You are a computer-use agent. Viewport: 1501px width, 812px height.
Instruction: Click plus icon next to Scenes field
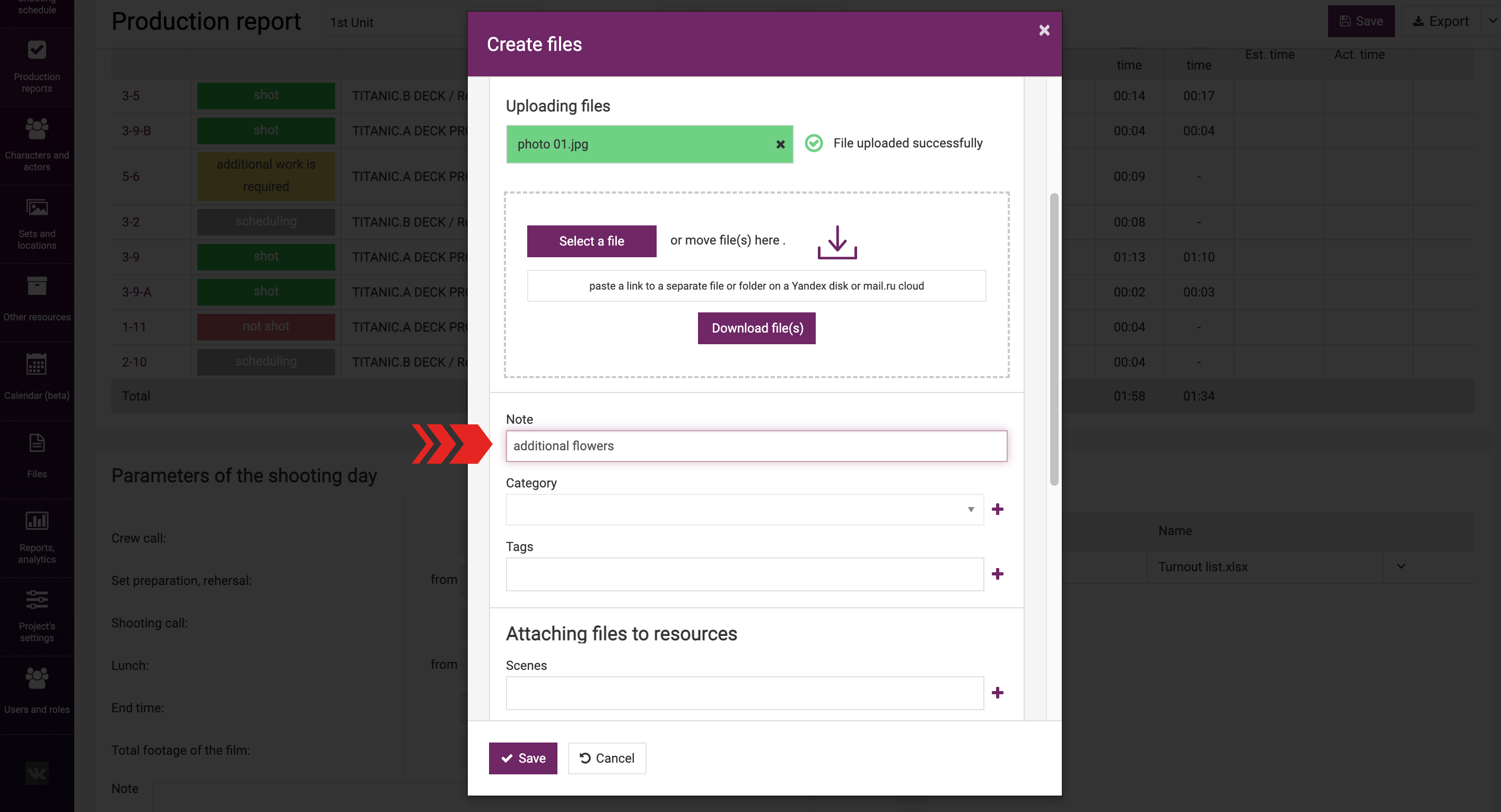[997, 693]
